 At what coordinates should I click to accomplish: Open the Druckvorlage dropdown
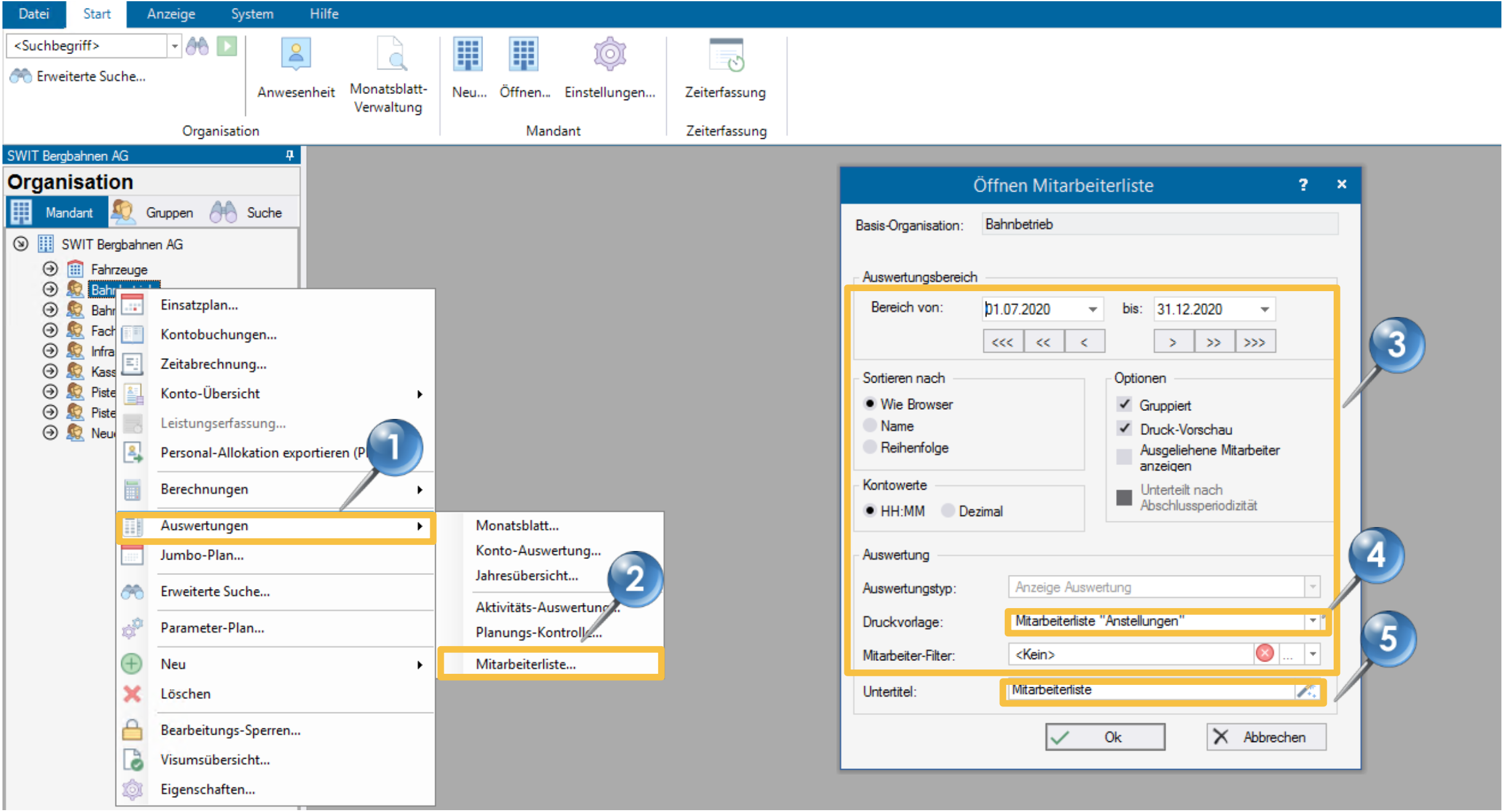pos(1312,621)
